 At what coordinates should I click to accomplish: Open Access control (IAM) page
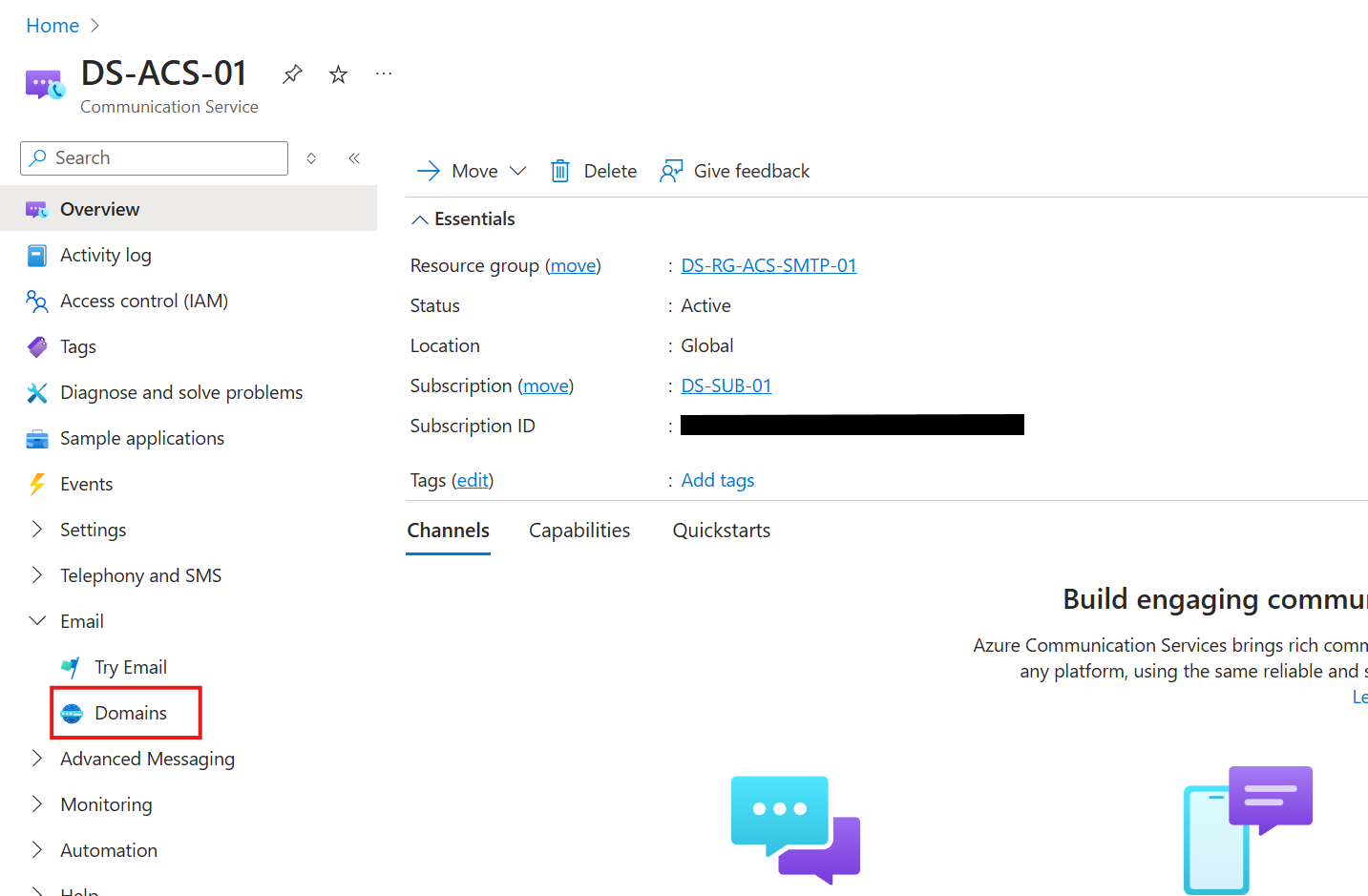pyautogui.click(x=143, y=301)
